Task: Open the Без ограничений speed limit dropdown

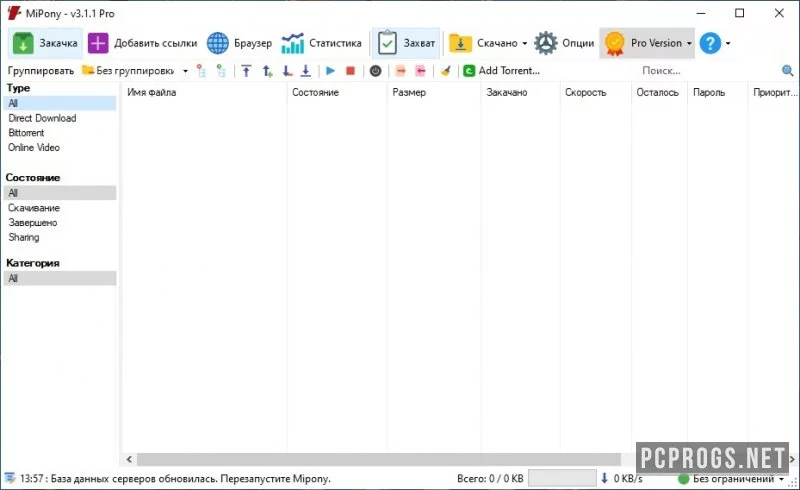Action: point(731,479)
